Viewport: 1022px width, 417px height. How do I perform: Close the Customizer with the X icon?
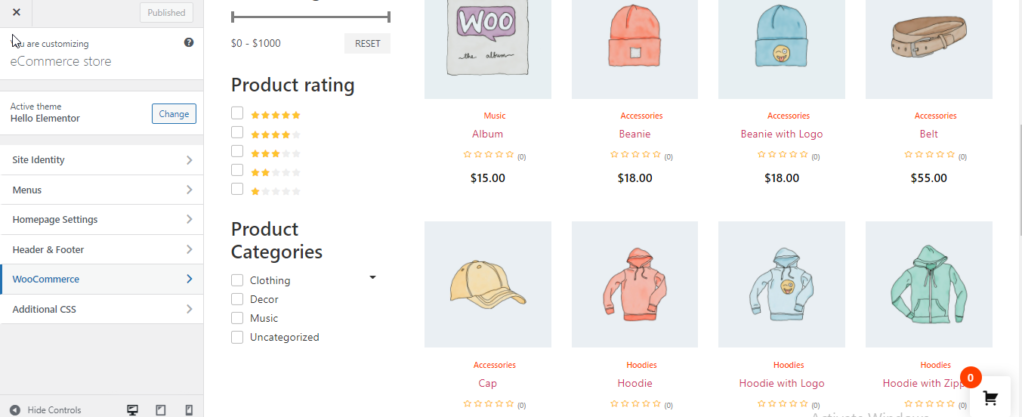point(16,13)
